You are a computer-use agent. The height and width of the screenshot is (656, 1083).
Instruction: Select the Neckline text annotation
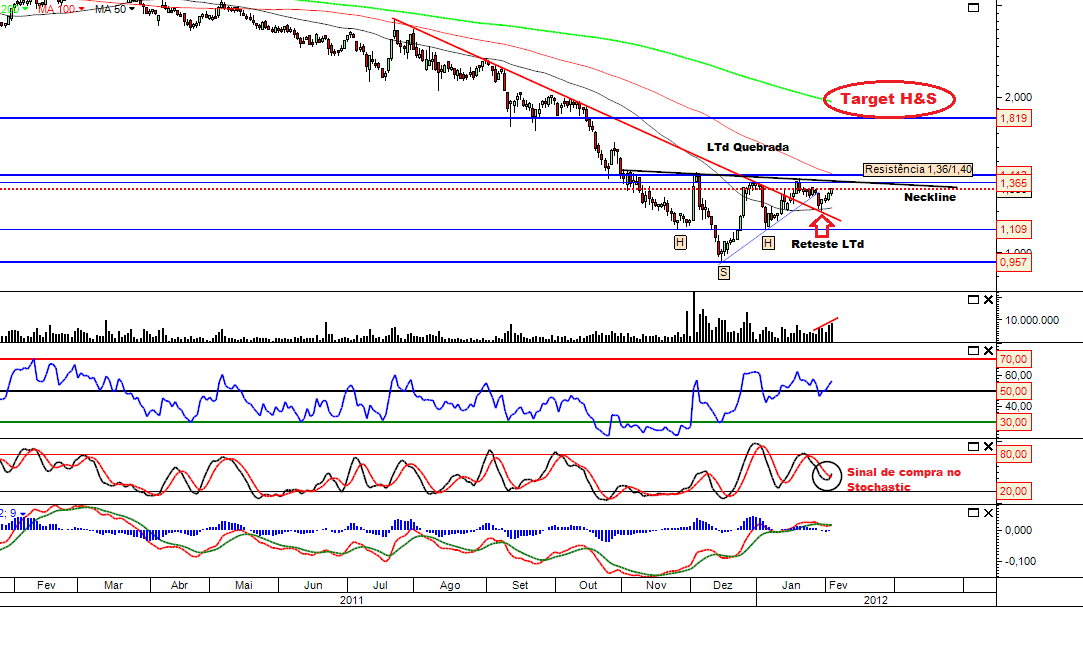(x=930, y=197)
